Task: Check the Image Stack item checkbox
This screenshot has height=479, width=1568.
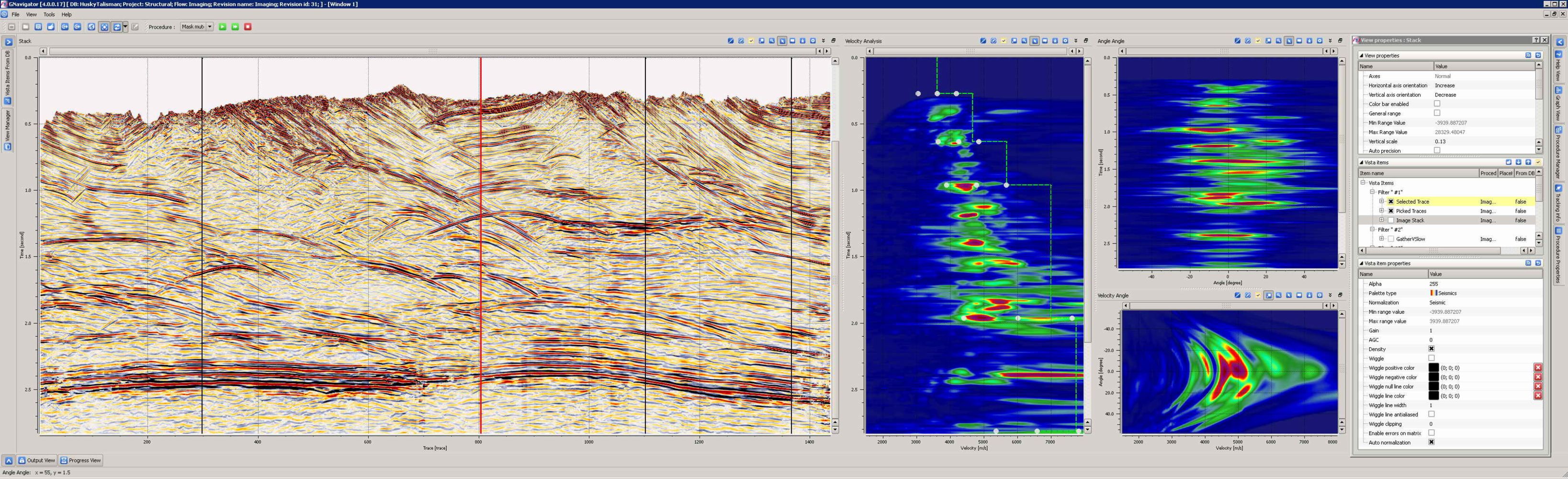Action: pos(1391,220)
